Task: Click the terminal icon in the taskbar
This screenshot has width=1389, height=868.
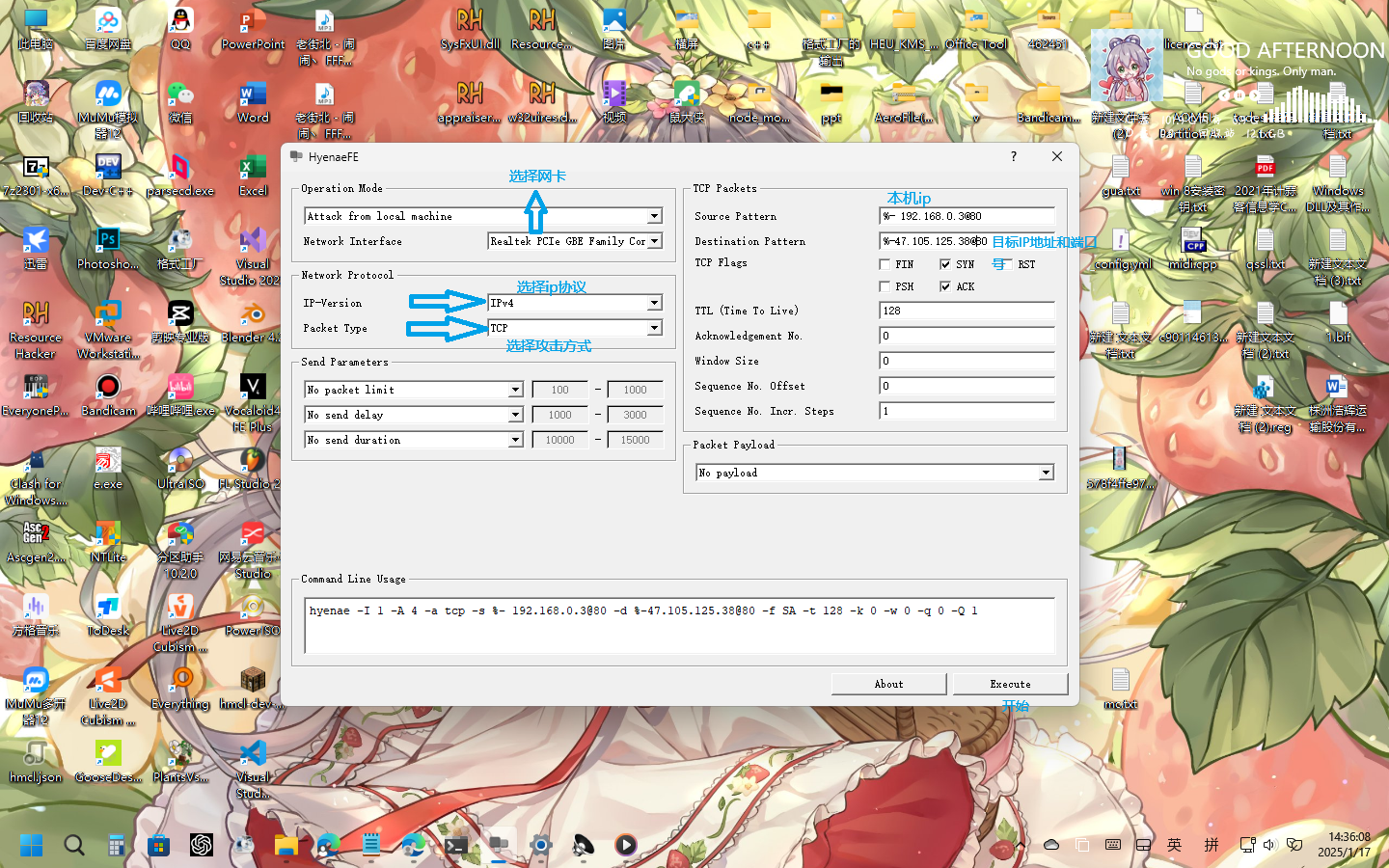Action: 456,845
